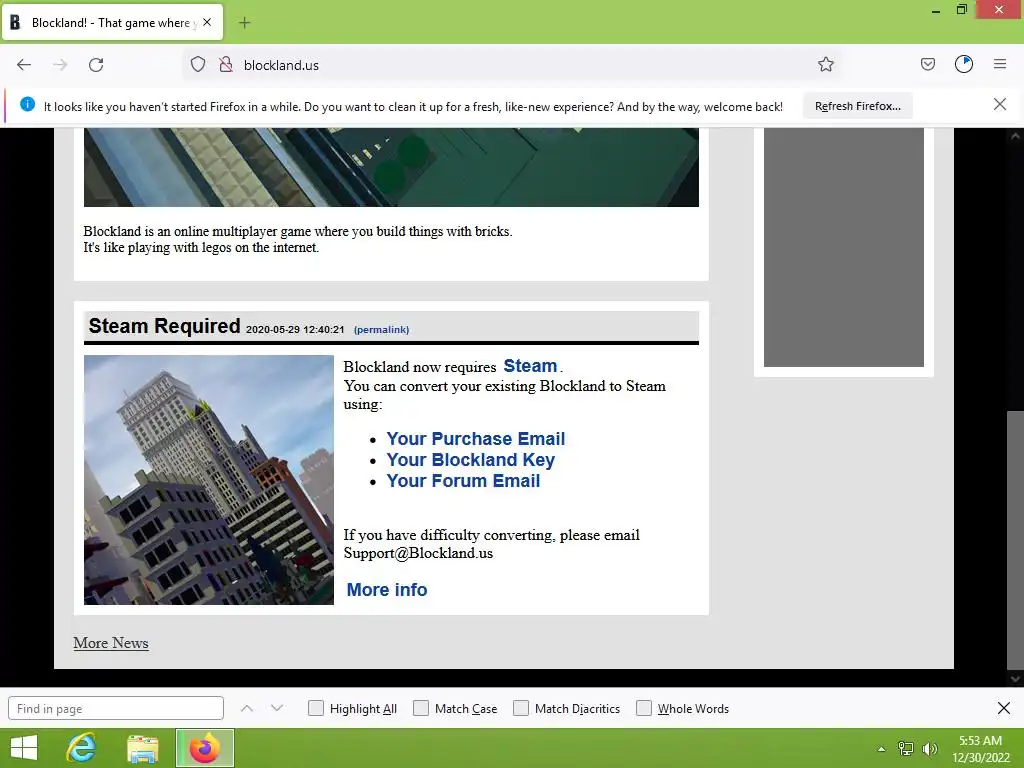Viewport: 1024px width, 768px height.
Task: Open Your Blockland Key link
Action: tap(470, 460)
